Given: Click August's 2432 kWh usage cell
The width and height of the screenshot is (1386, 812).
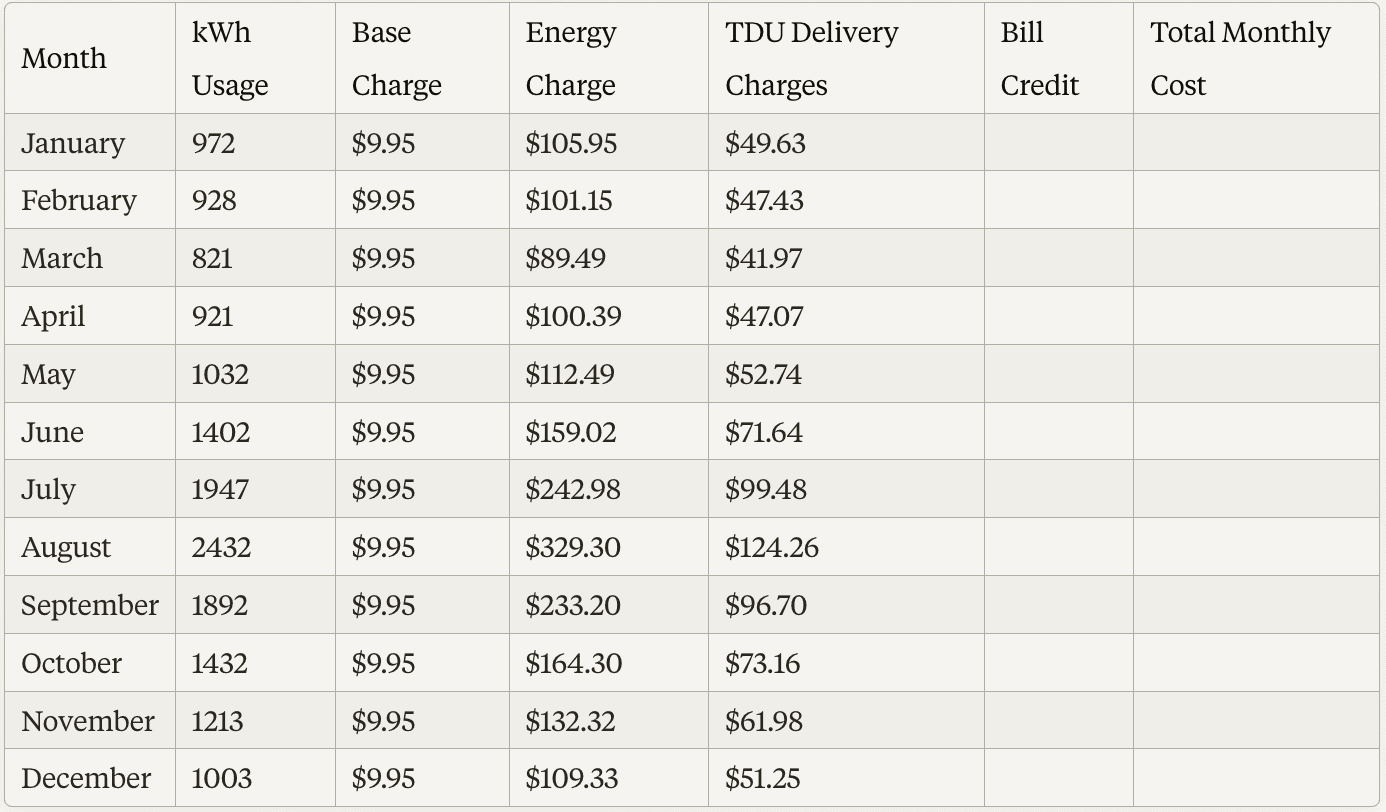Looking at the screenshot, I should click(x=221, y=548).
